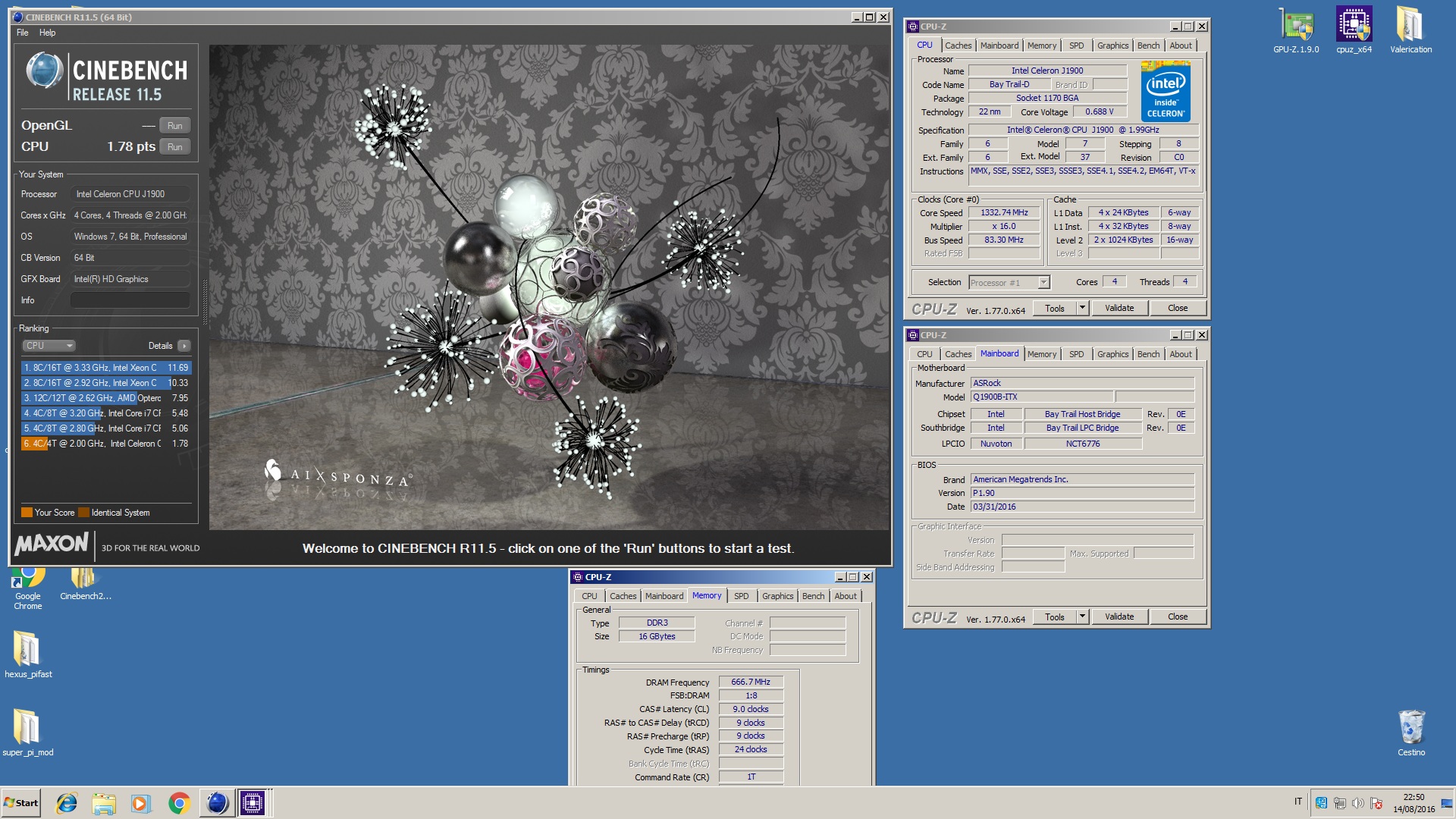Expand ranking Details arrow
Screen dimensions: 1456x819
point(184,346)
